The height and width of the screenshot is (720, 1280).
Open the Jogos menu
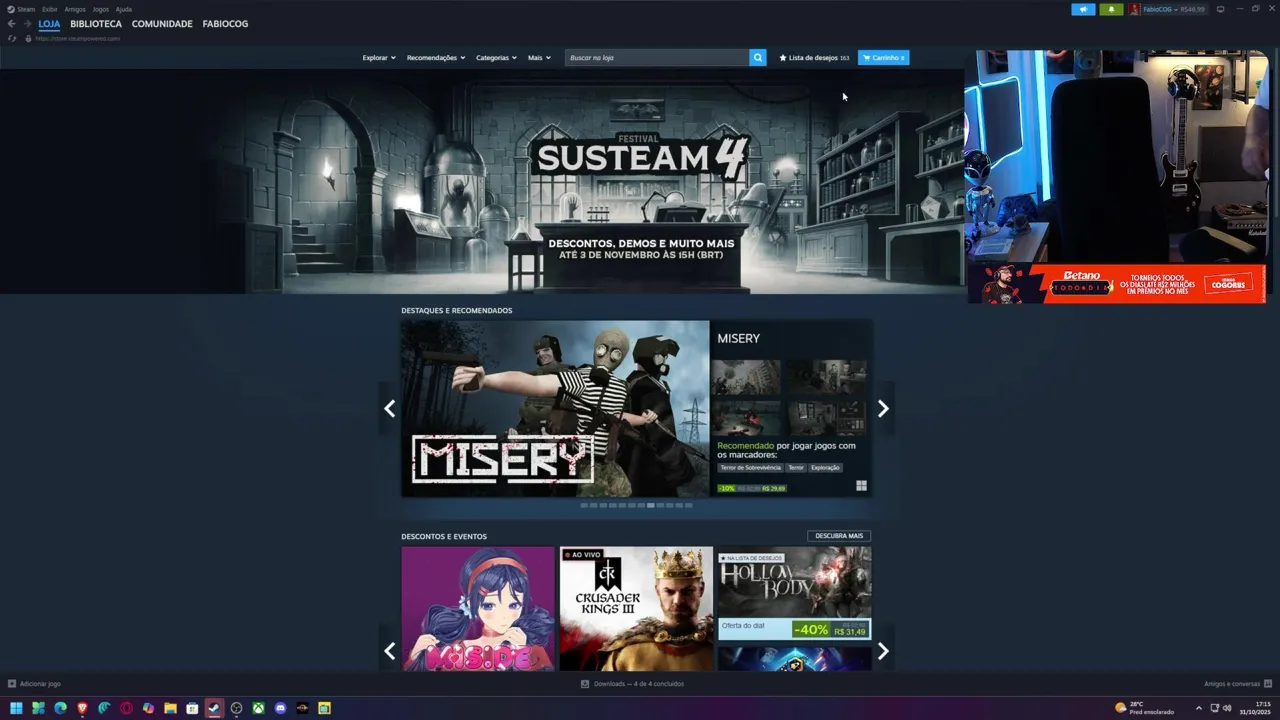pyautogui.click(x=101, y=9)
